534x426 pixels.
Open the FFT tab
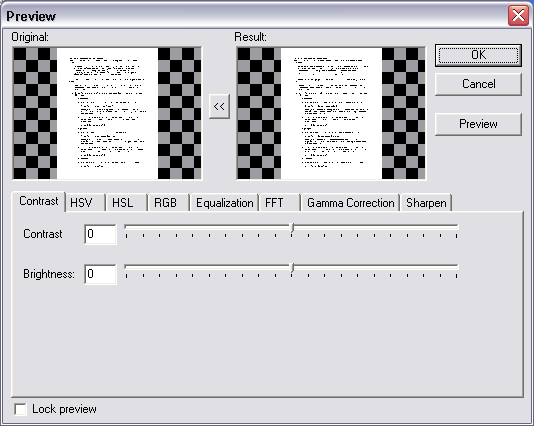[x=279, y=203]
